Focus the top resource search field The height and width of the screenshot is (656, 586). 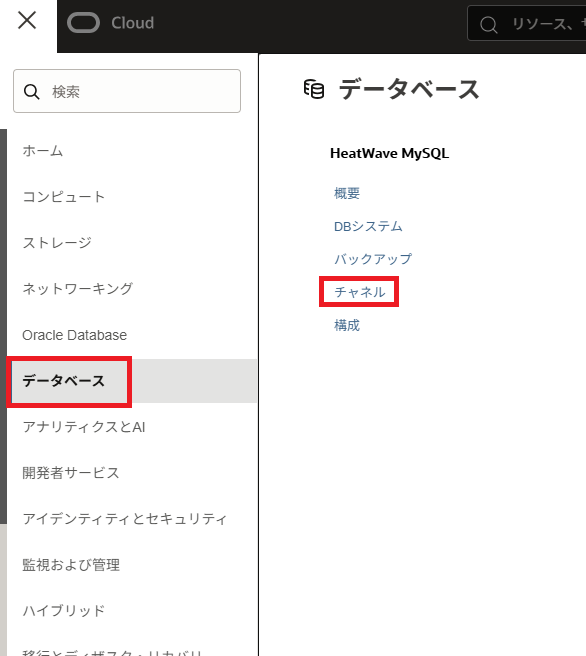pos(527,23)
